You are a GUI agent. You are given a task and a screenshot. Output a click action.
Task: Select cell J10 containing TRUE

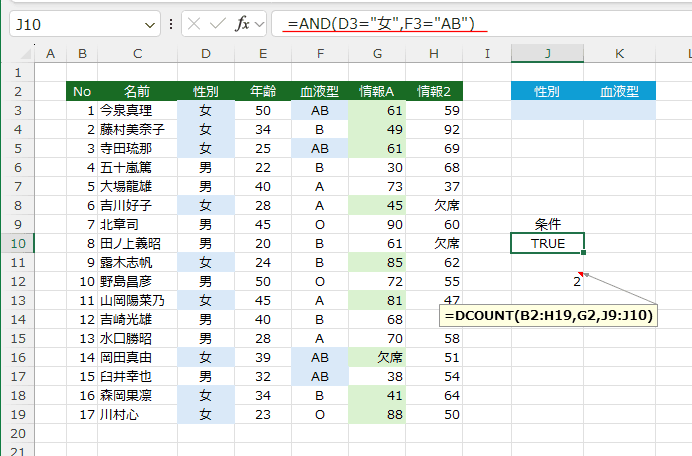coord(547,243)
